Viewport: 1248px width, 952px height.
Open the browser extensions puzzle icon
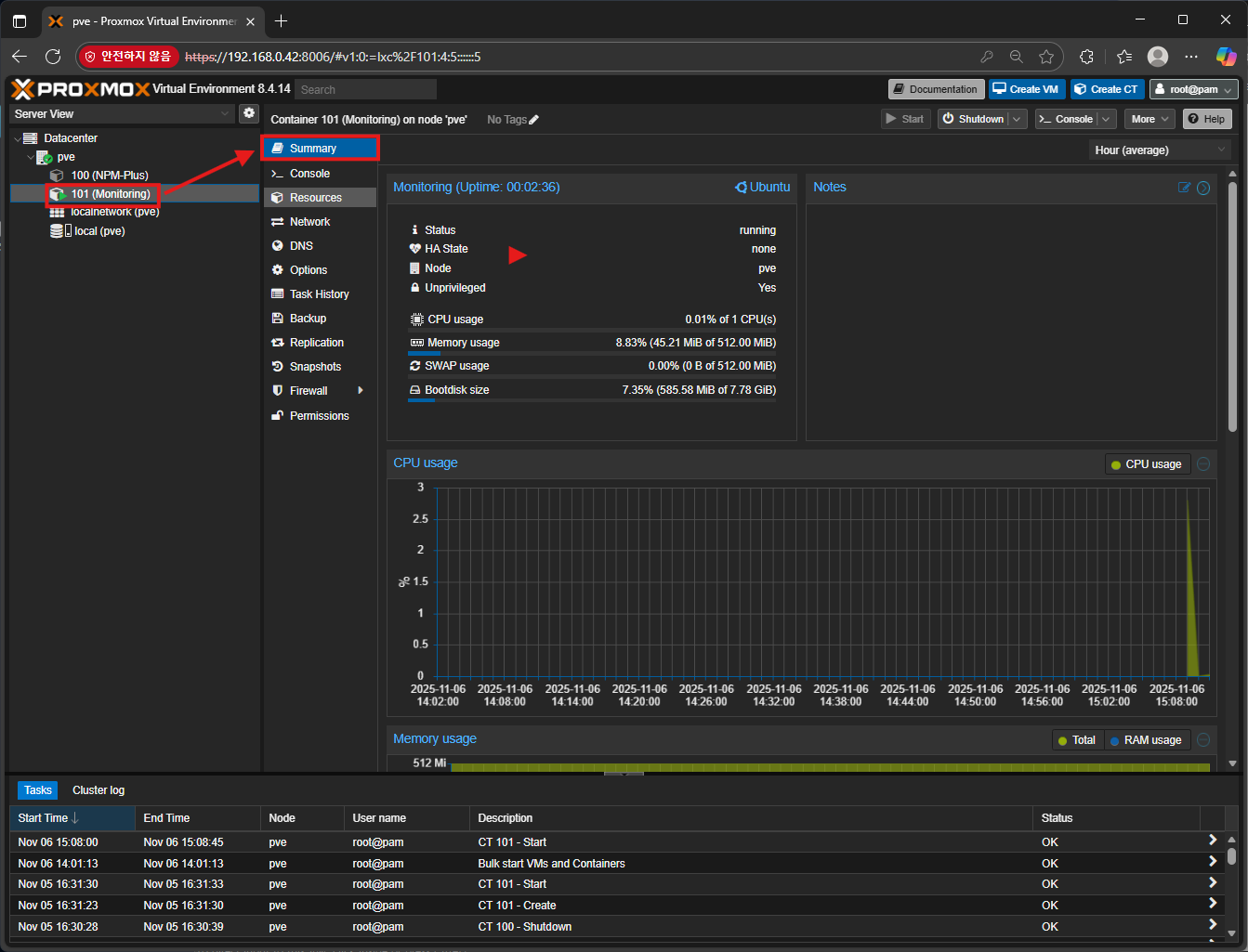[1086, 57]
